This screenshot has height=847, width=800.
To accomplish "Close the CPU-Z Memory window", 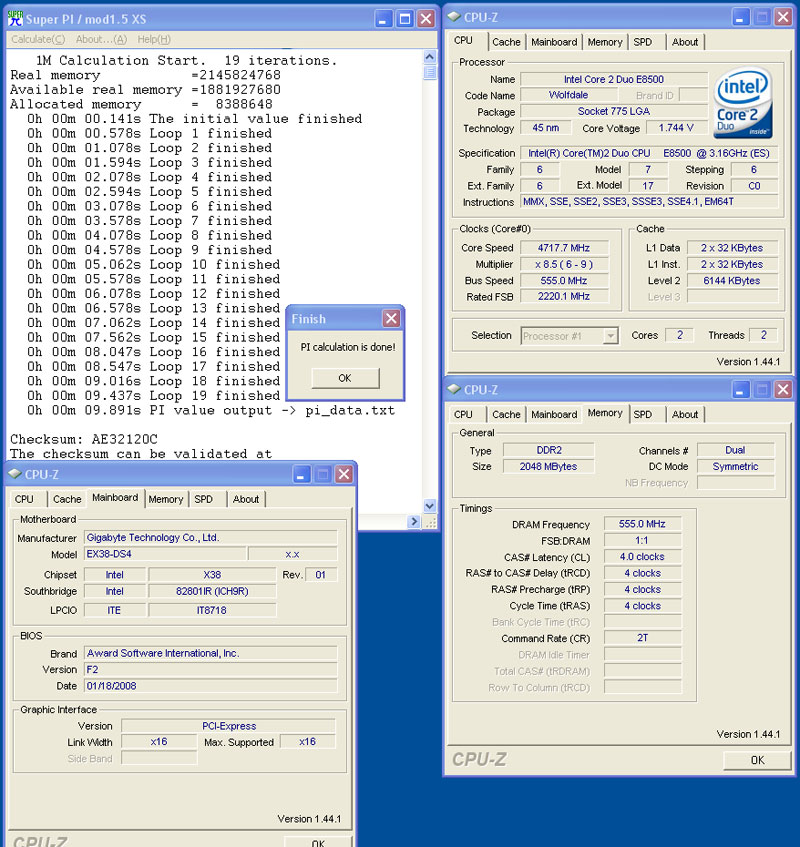I will pyautogui.click(x=783, y=389).
